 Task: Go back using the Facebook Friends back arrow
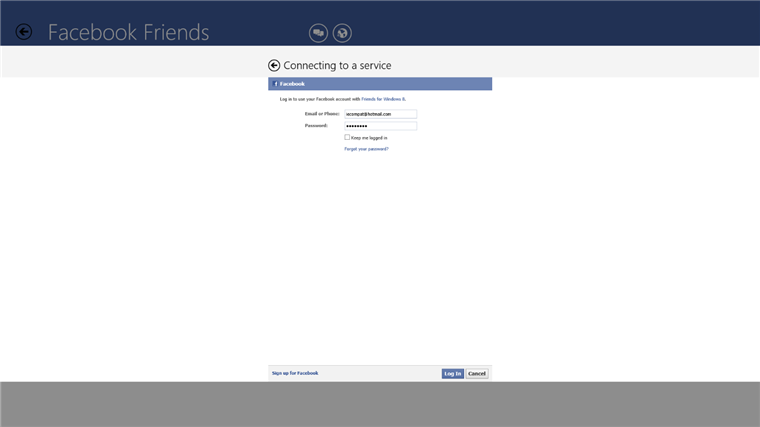tap(23, 32)
